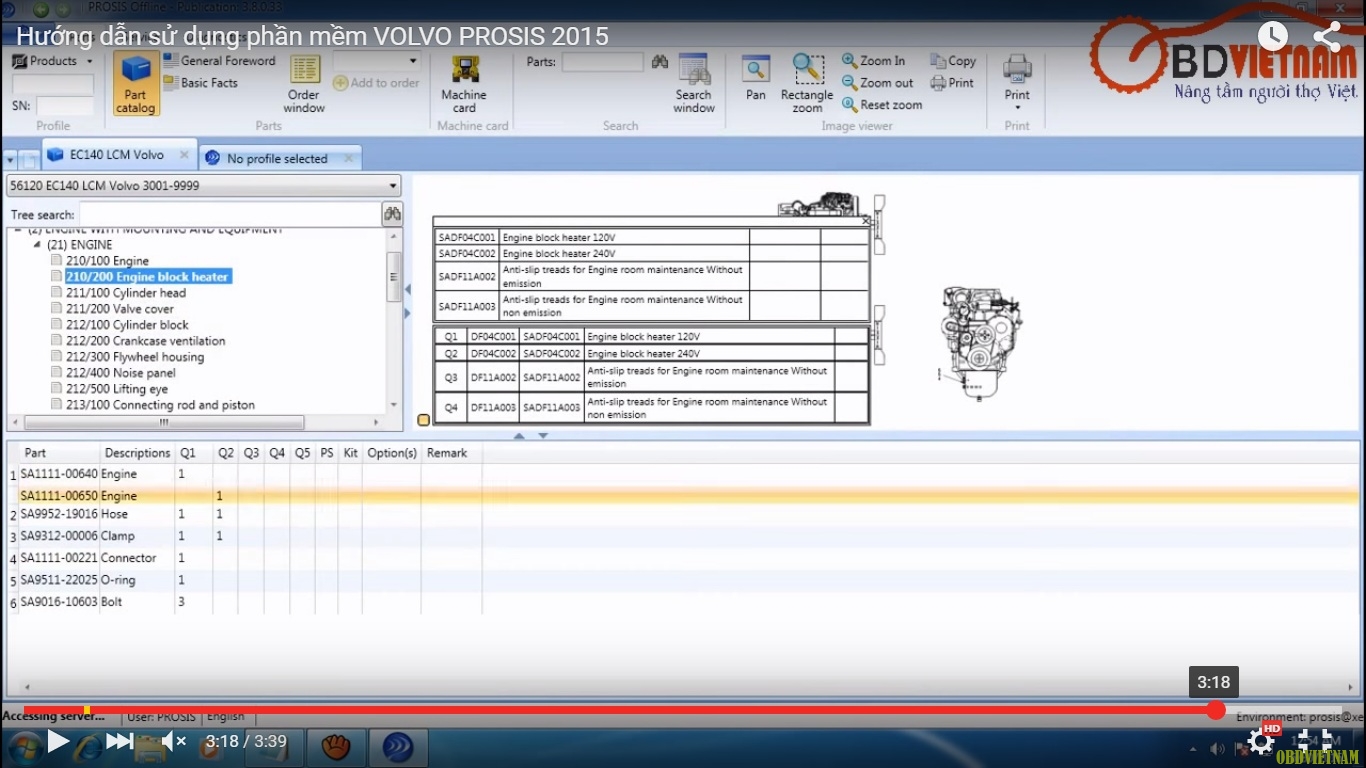Click the Tree search binoculars button
Image resolution: width=1366 pixels, height=768 pixels.
392,214
